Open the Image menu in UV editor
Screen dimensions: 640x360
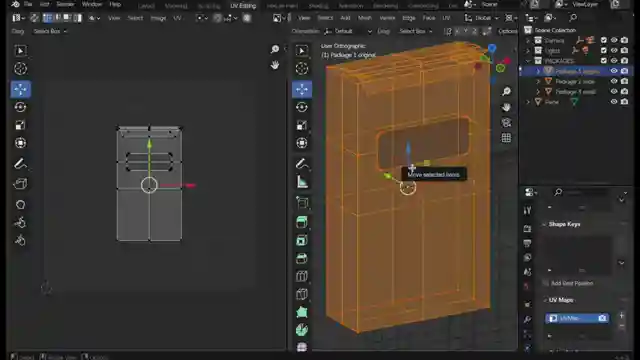(158, 18)
